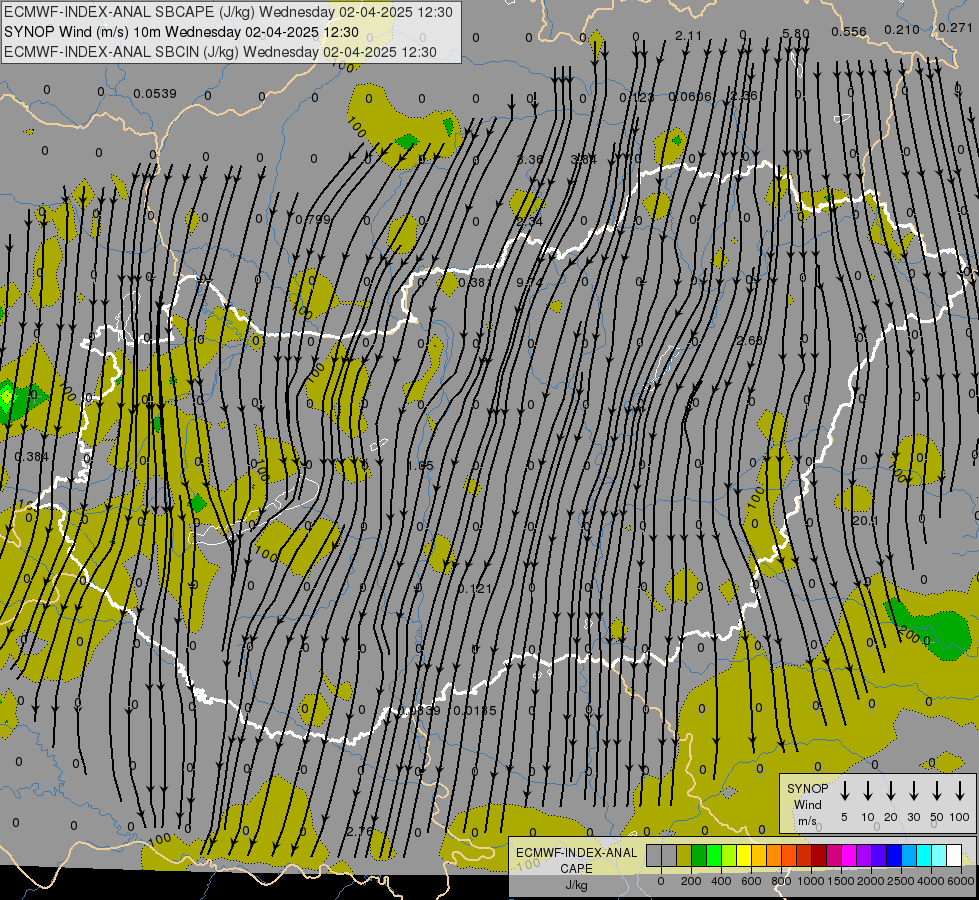979x900 pixels.
Task: Click the map value '0.384'
Action: pyautogui.click(x=31, y=457)
